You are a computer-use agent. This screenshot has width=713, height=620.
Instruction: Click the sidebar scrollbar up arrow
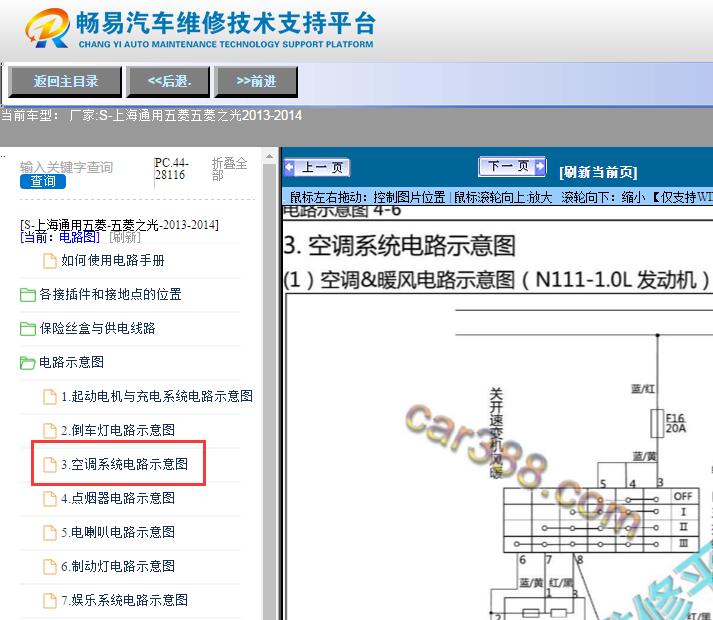[x=269, y=157]
